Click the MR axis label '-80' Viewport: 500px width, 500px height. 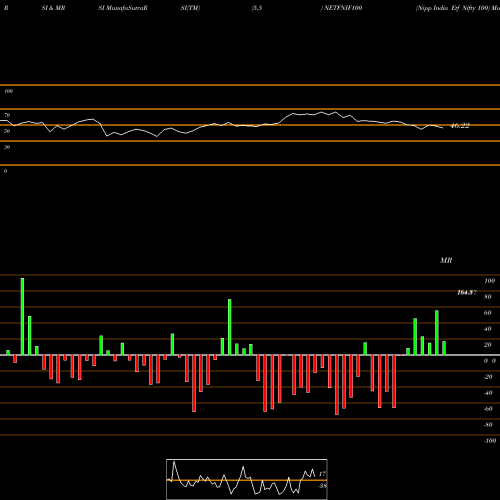click(488, 425)
